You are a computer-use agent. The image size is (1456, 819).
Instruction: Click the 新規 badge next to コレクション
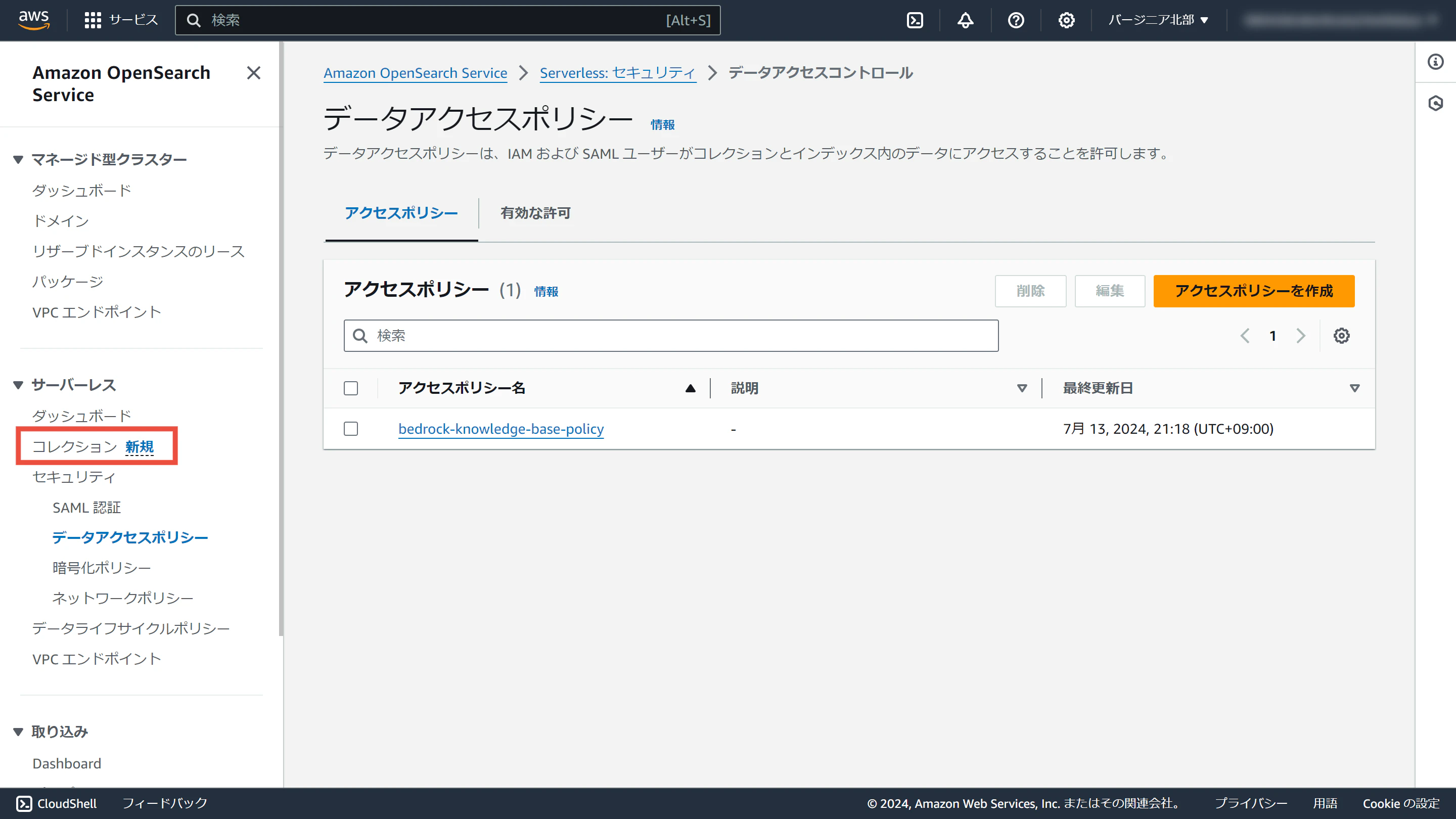pos(140,446)
